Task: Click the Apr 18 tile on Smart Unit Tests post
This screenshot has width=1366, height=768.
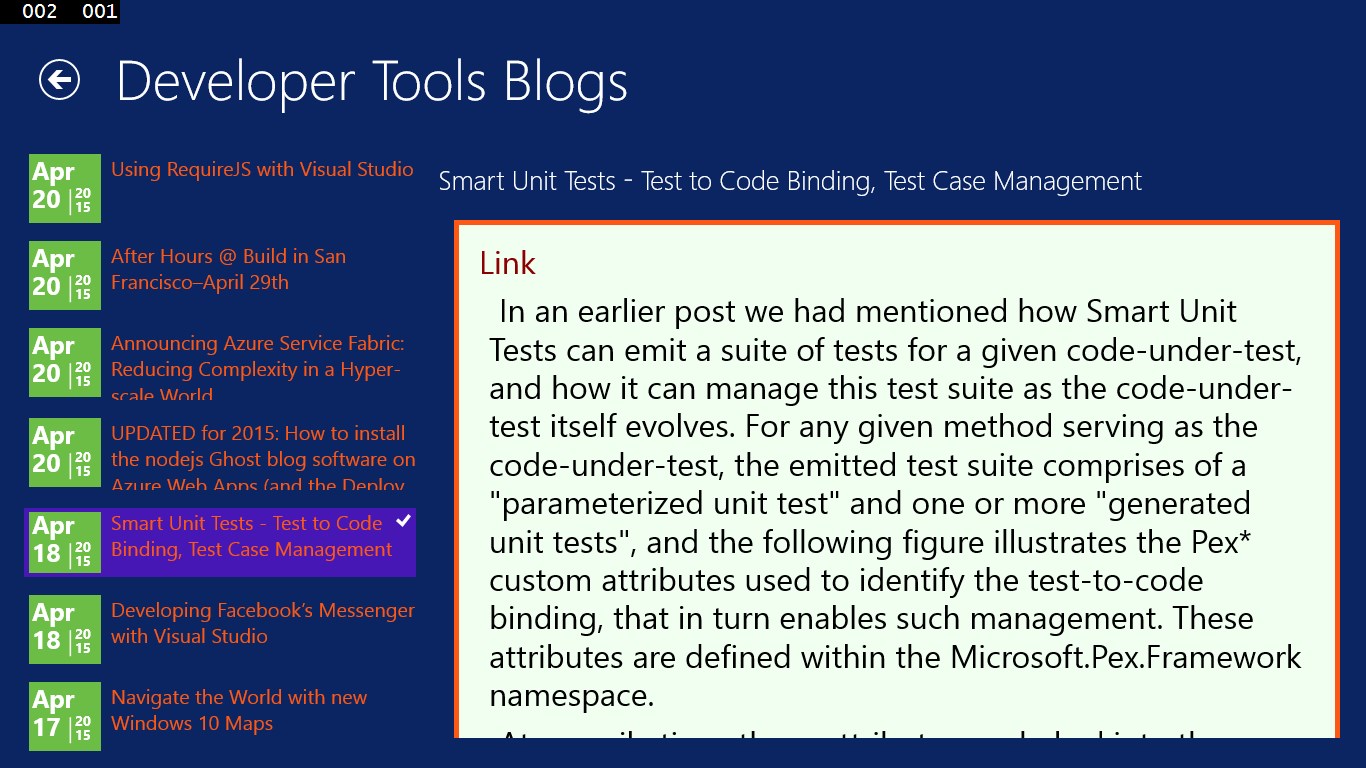Action: 64,542
